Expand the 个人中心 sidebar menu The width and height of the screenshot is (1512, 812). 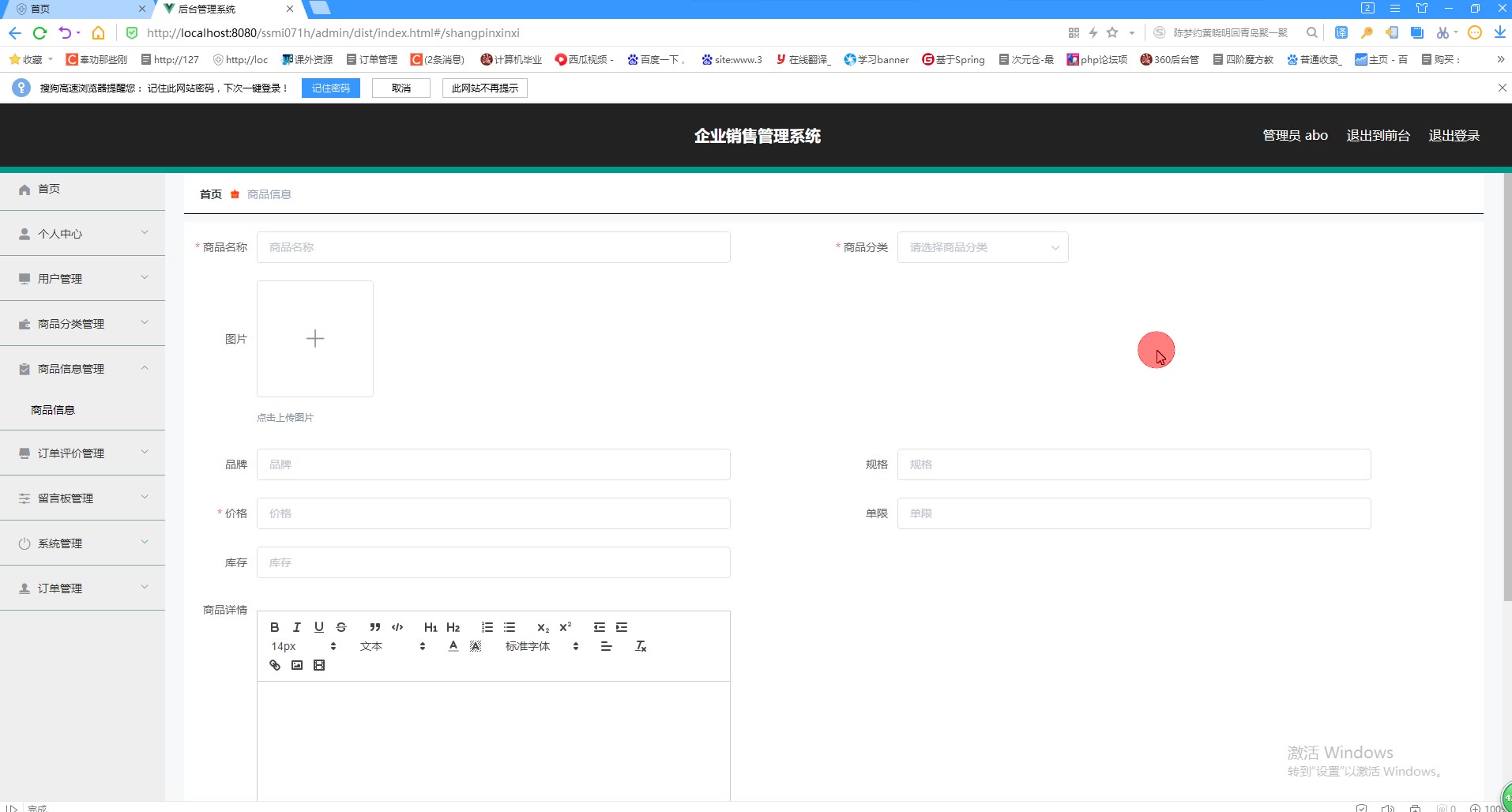(x=83, y=234)
